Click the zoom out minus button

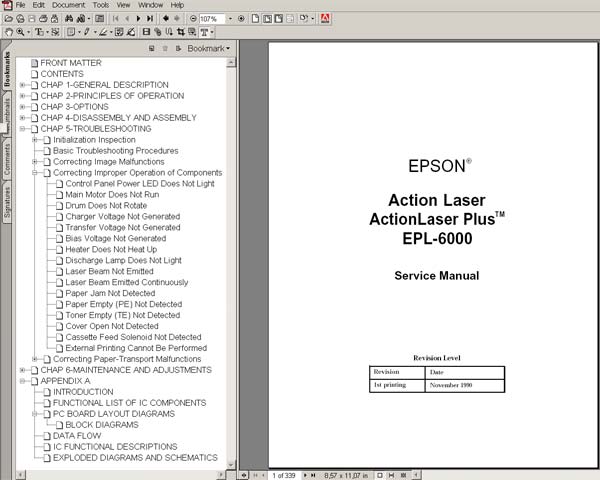(x=193, y=18)
